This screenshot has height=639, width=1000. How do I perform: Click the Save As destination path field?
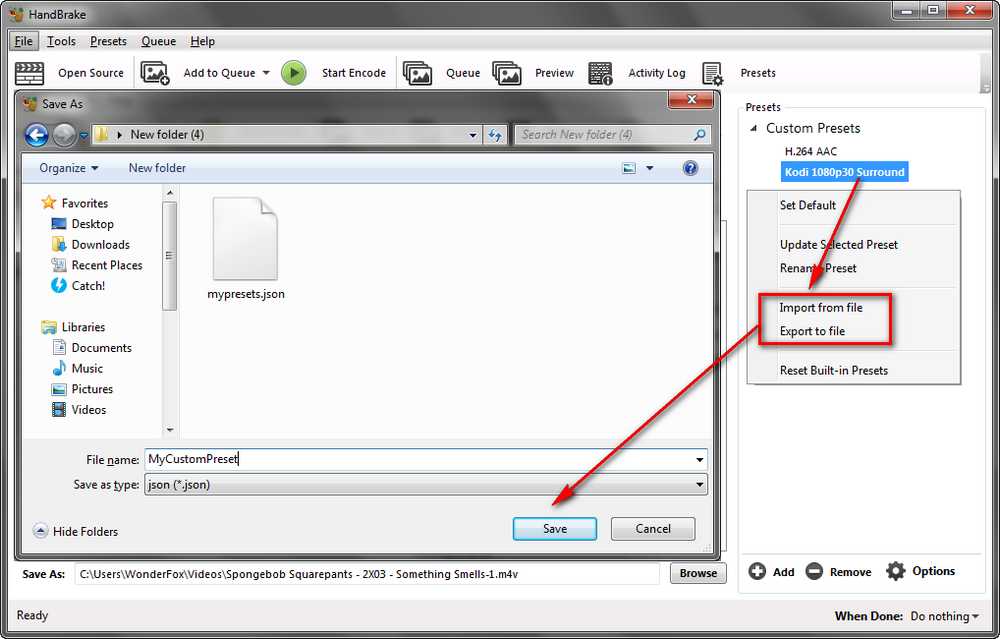point(367,574)
